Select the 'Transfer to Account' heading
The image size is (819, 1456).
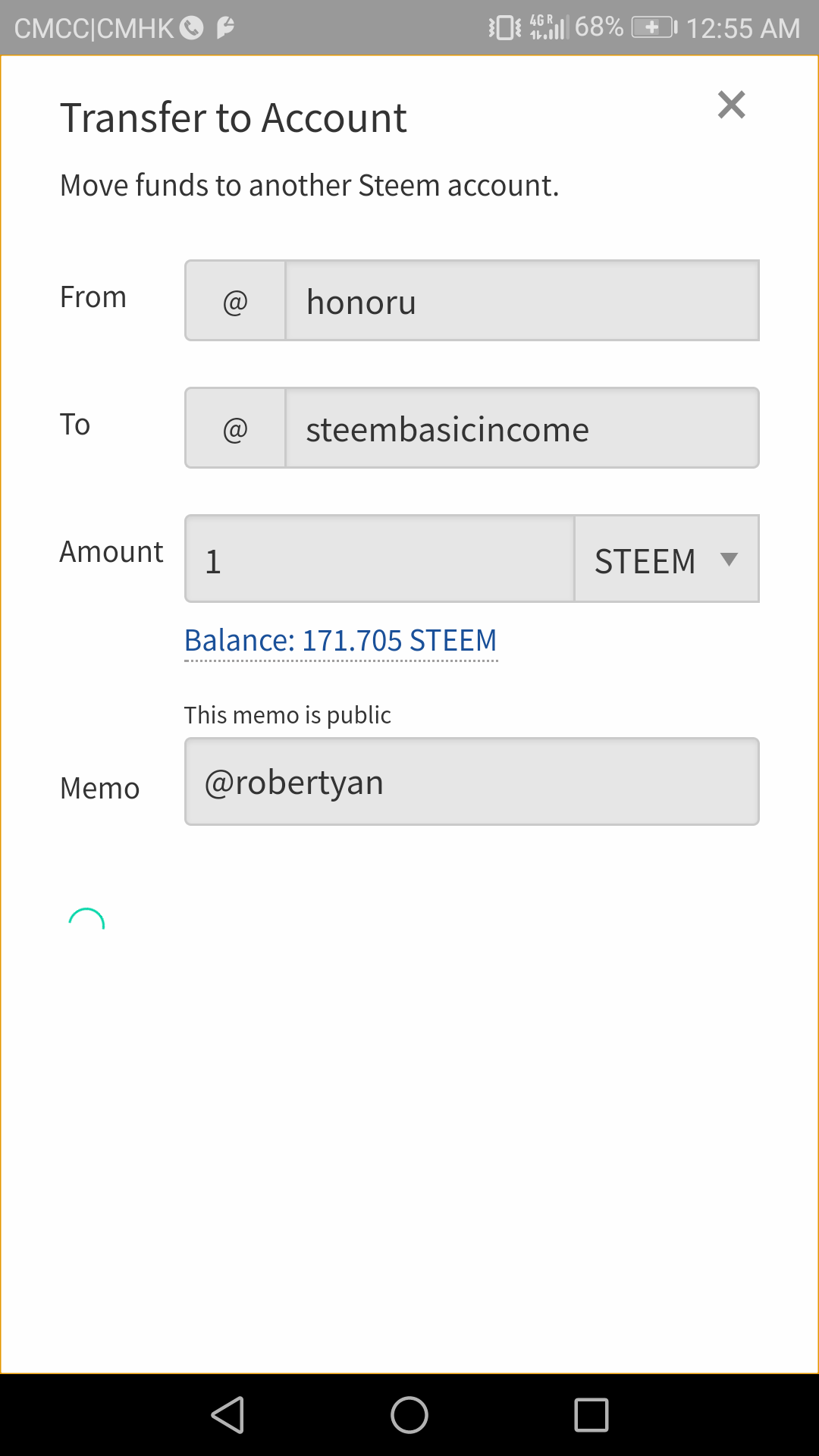tap(234, 118)
